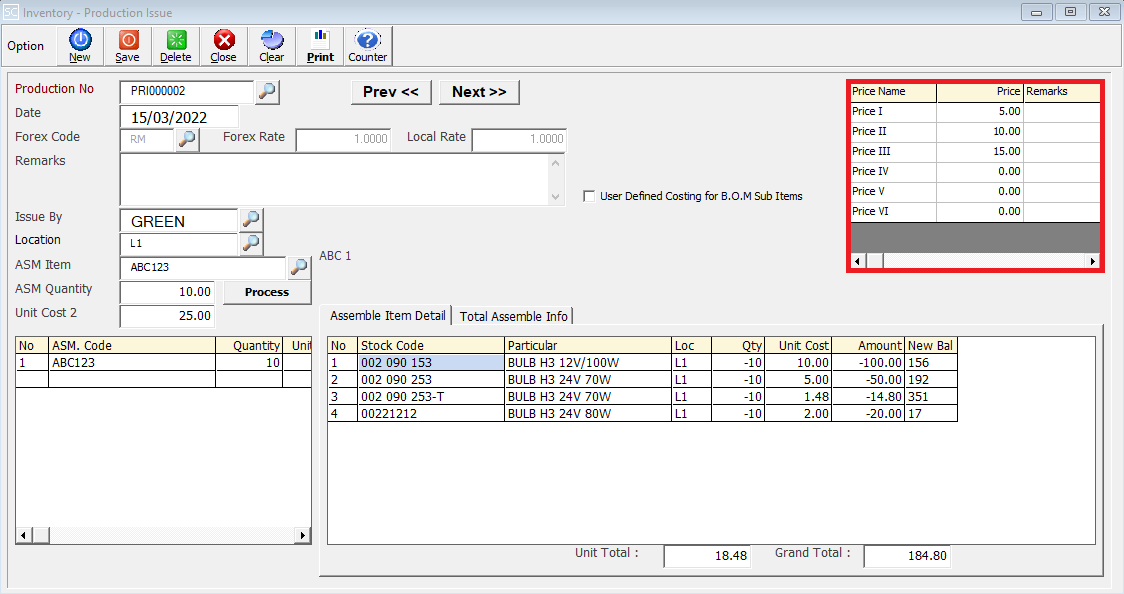1124x594 pixels.
Task: Click Remarks scroll down arrow
Action: tap(556, 197)
